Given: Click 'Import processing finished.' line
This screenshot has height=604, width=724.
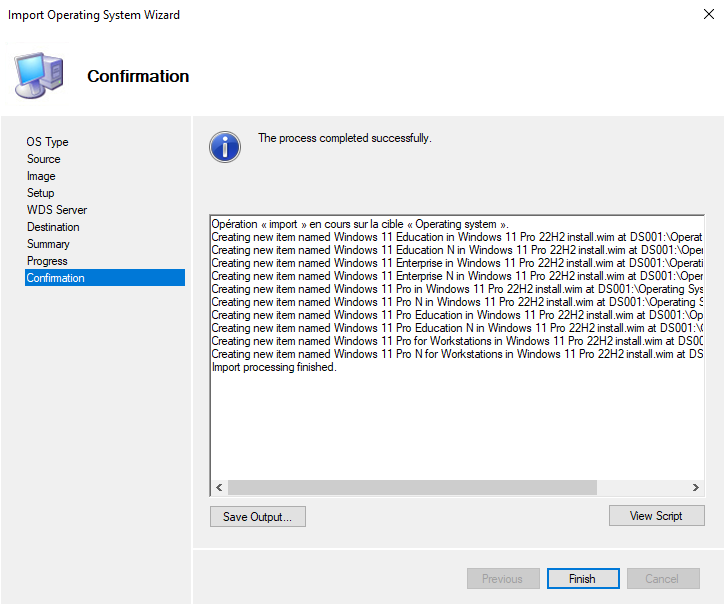Looking at the screenshot, I should tap(274, 367).
